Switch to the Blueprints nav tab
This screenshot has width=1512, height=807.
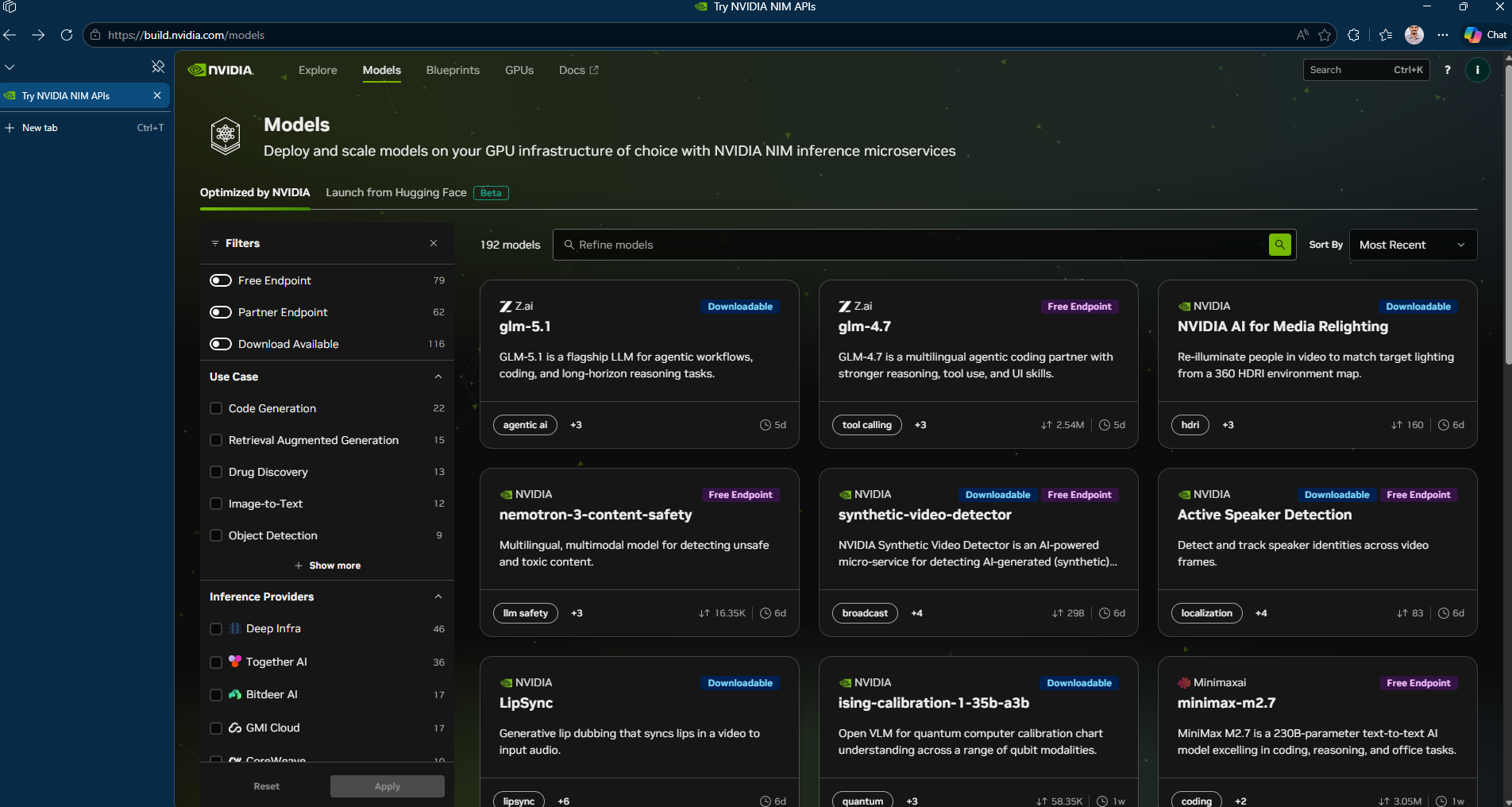[x=453, y=70]
